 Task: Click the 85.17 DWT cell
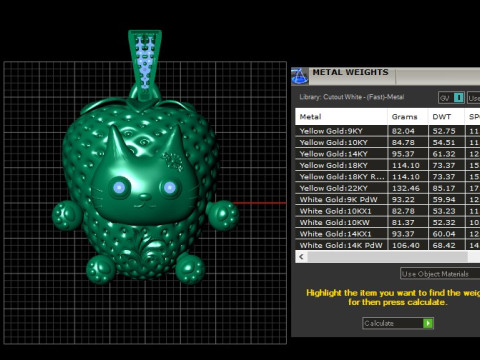coord(446,188)
